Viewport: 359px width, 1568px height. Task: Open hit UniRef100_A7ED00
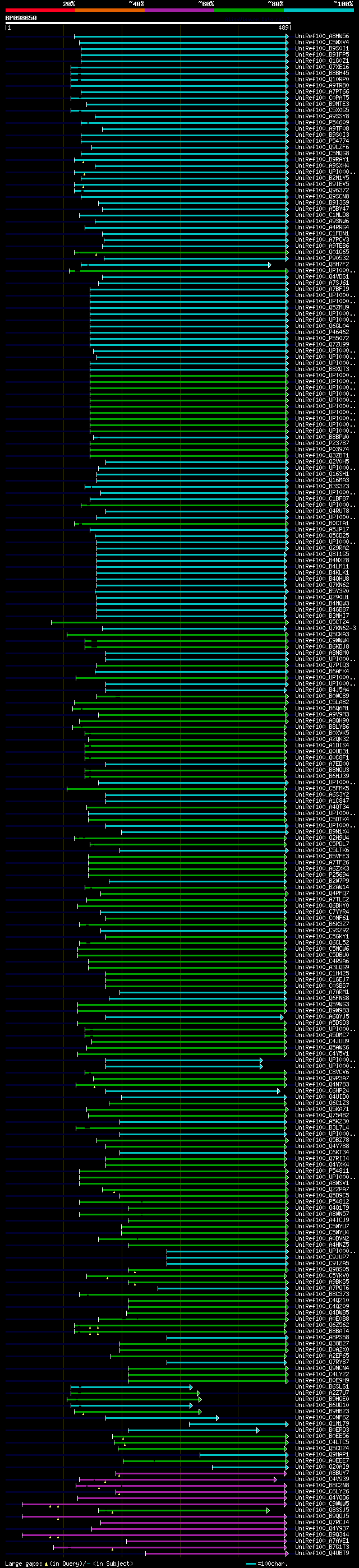322,764
